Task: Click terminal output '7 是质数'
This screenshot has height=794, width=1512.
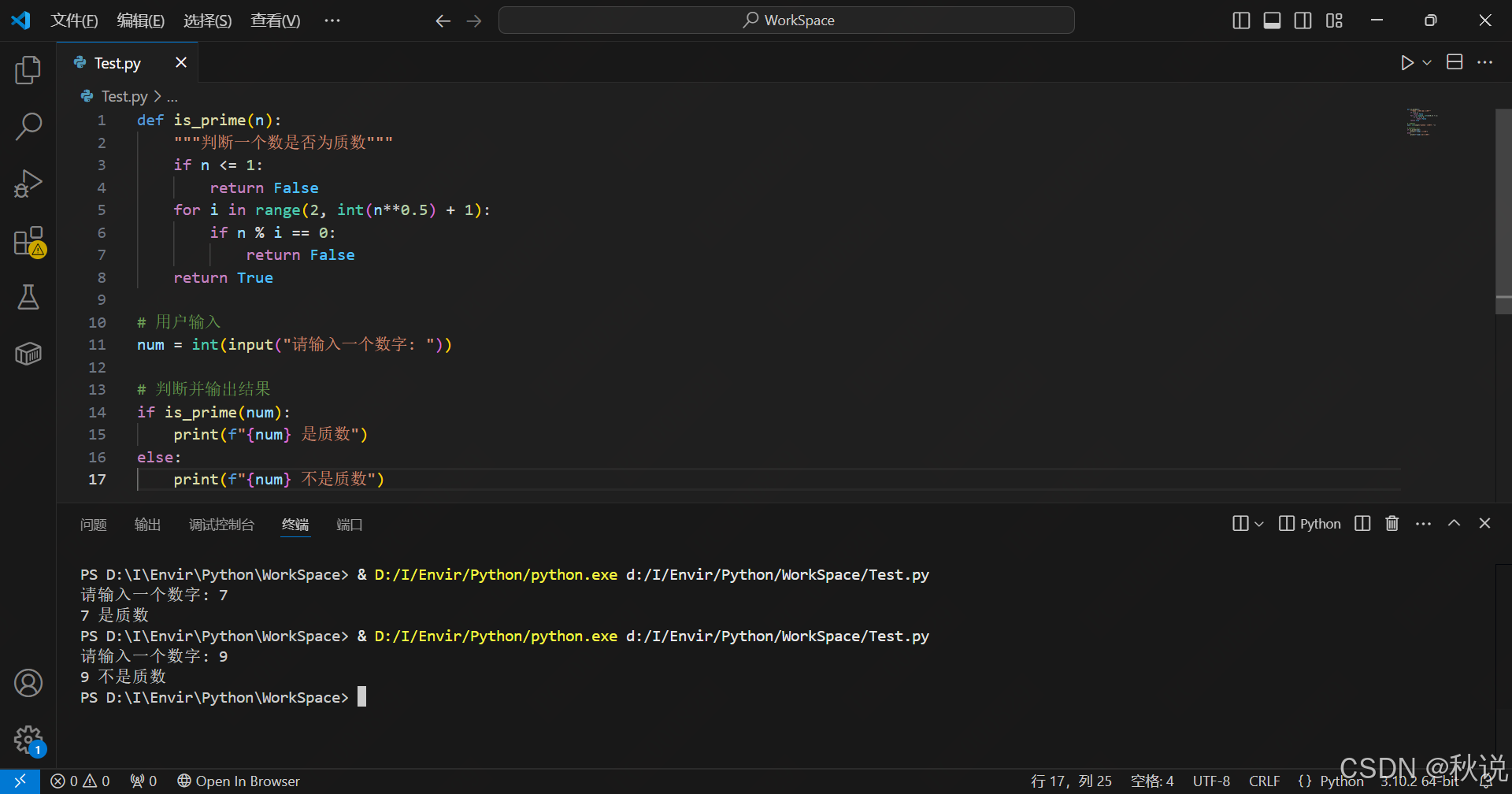Action: [x=114, y=615]
